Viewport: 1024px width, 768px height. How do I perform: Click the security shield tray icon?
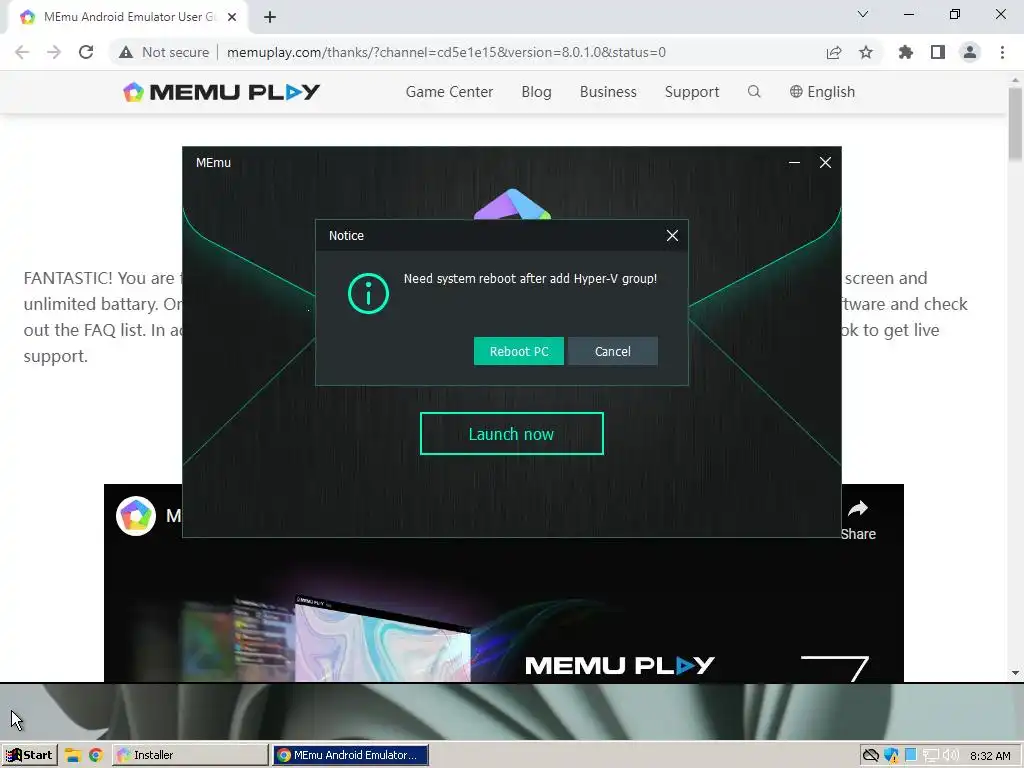(x=891, y=756)
